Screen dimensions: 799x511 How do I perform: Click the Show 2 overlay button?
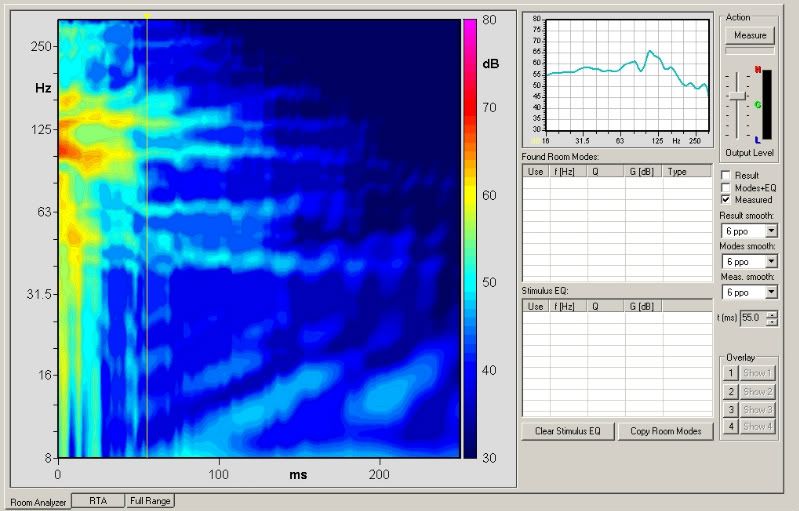757,391
